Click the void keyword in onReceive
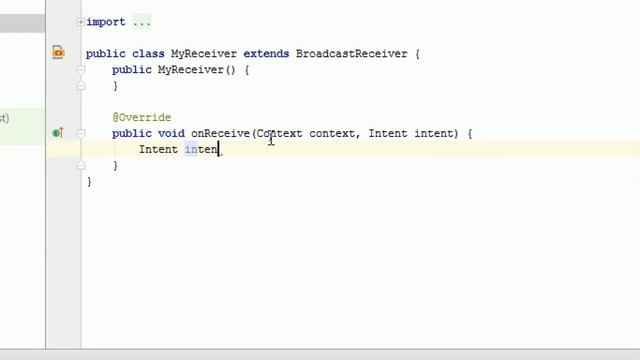Screen dimensions: 640x360 click(171, 133)
